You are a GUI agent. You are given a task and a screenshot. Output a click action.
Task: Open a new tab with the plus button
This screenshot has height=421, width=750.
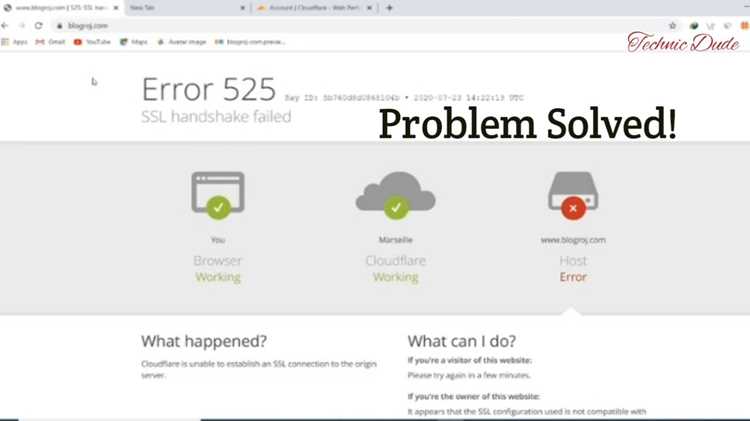[389, 8]
